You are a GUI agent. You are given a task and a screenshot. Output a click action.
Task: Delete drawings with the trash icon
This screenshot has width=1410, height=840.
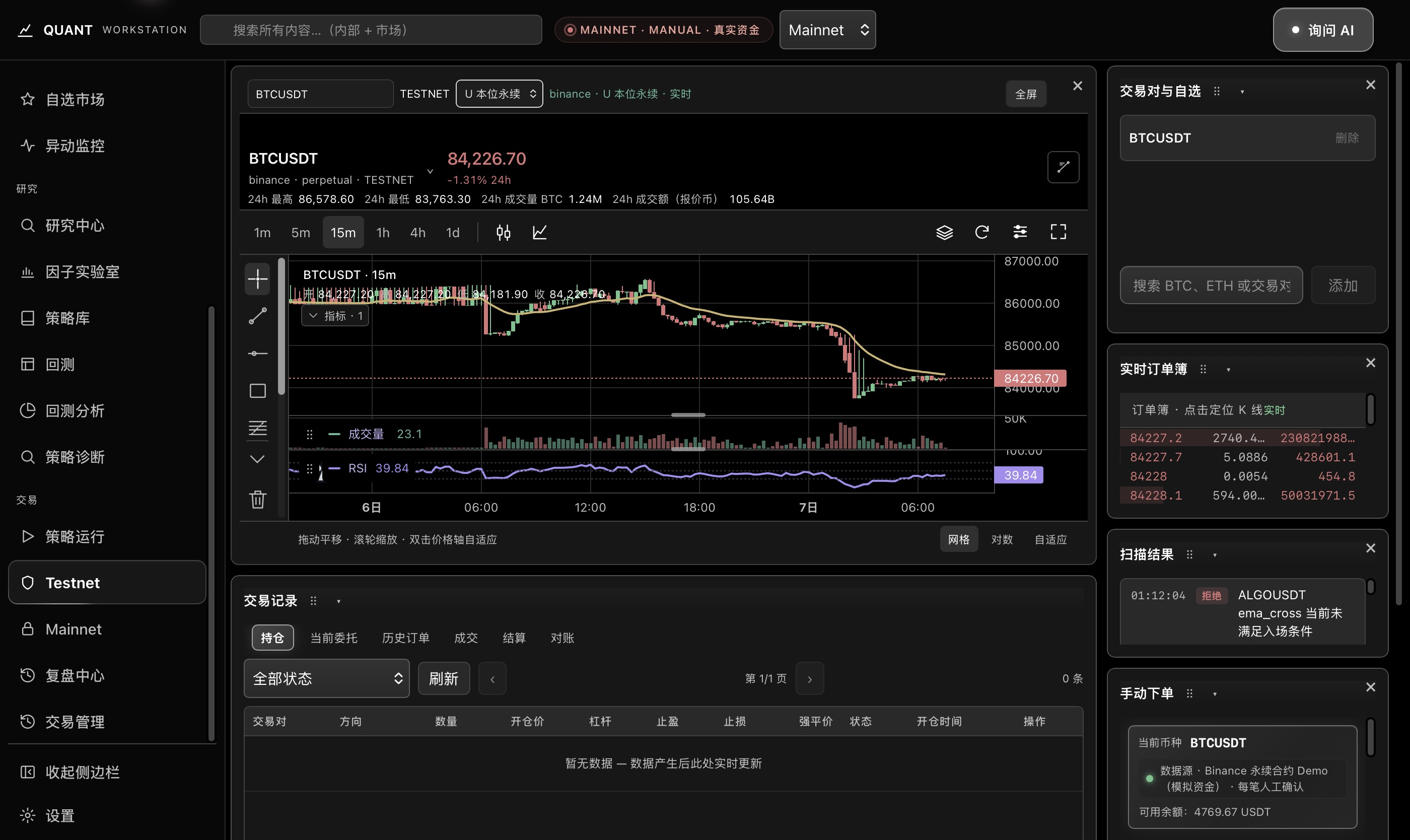click(257, 499)
